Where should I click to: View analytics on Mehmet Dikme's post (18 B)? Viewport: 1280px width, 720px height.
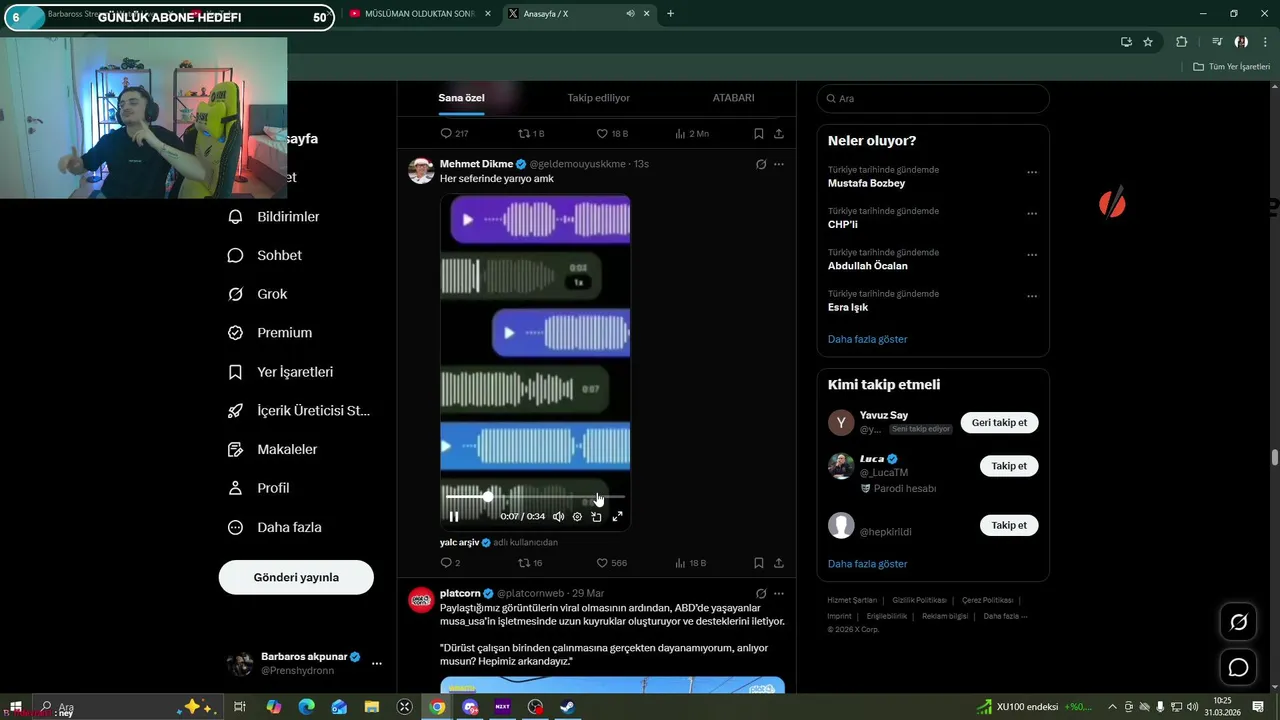pos(691,563)
